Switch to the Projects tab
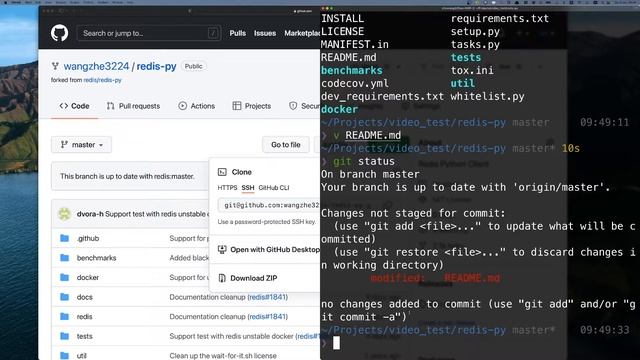This screenshot has height=360, width=640. [251, 106]
